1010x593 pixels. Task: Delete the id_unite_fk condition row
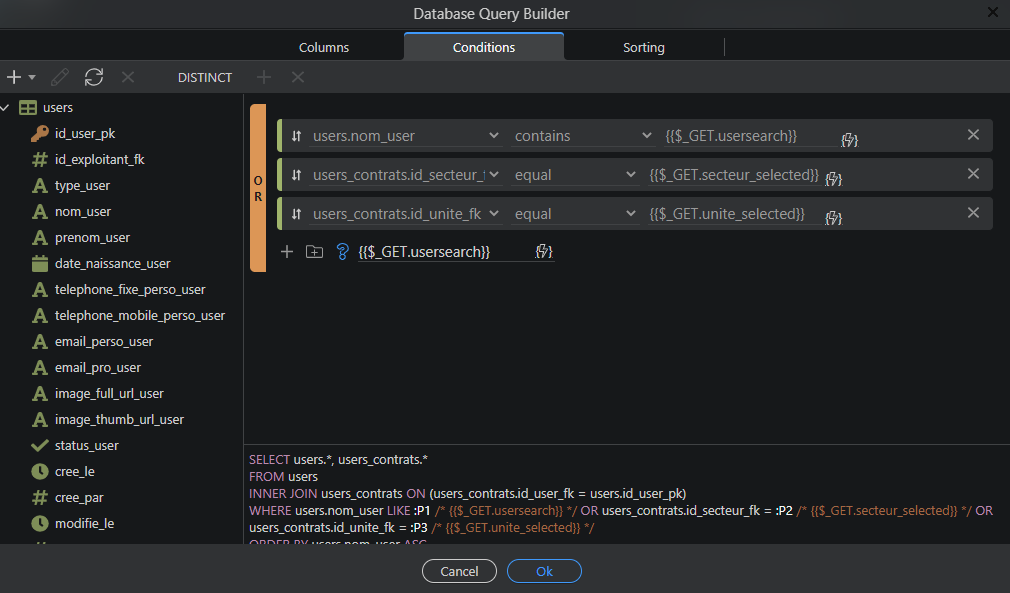pos(973,212)
